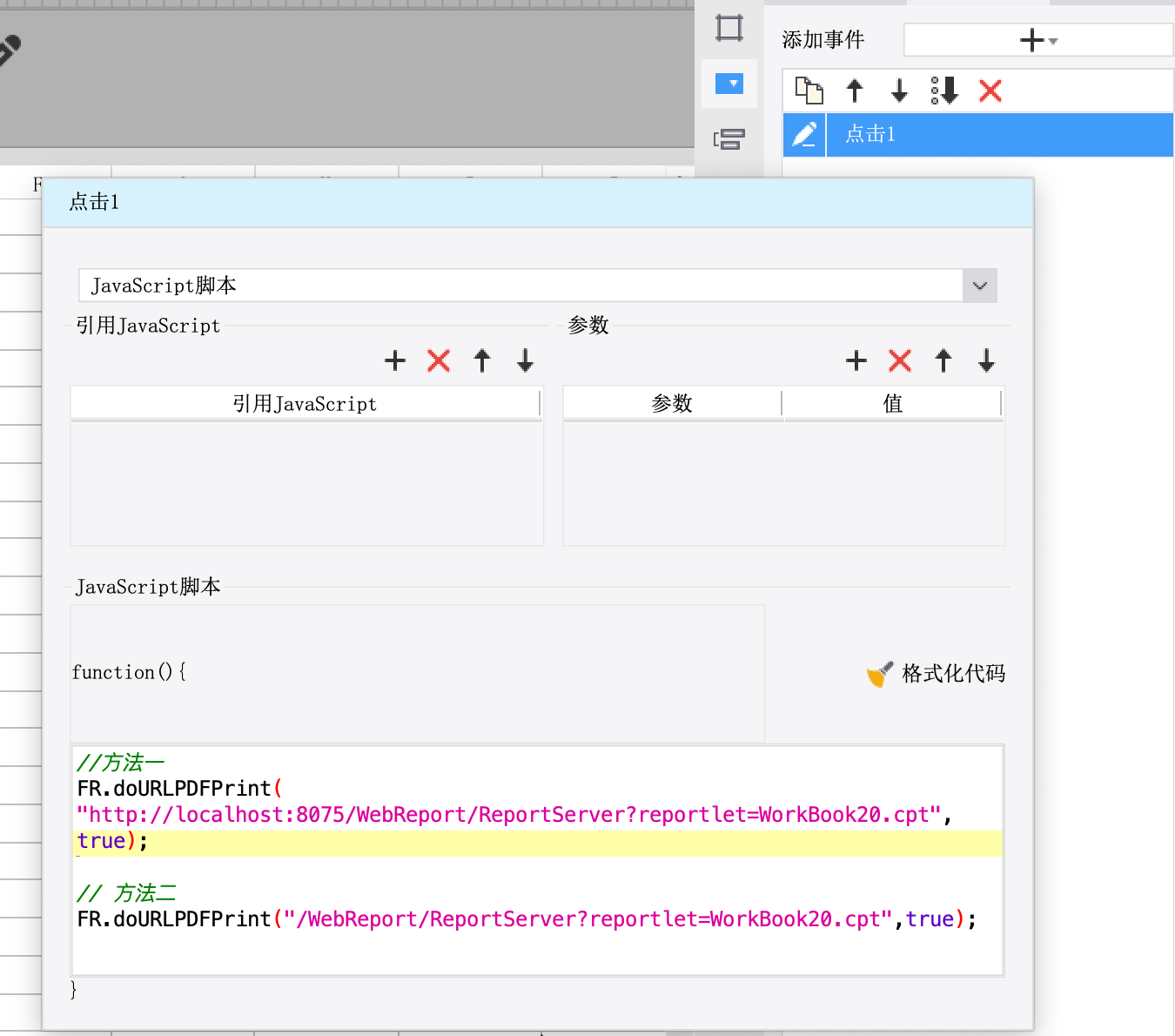Image resolution: width=1175 pixels, height=1036 pixels.
Task: Click the function(){ header text
Action: coord(129,672)
